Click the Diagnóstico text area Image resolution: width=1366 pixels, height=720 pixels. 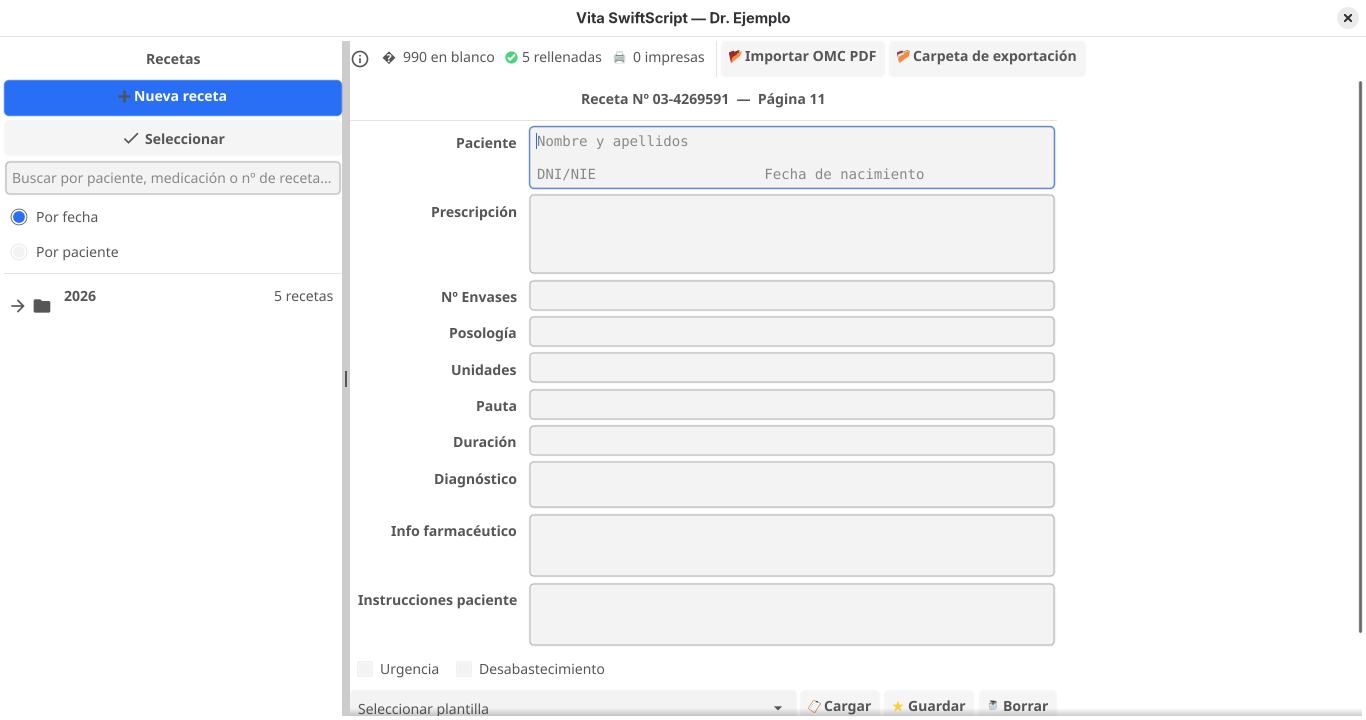[x=791, y=485]
